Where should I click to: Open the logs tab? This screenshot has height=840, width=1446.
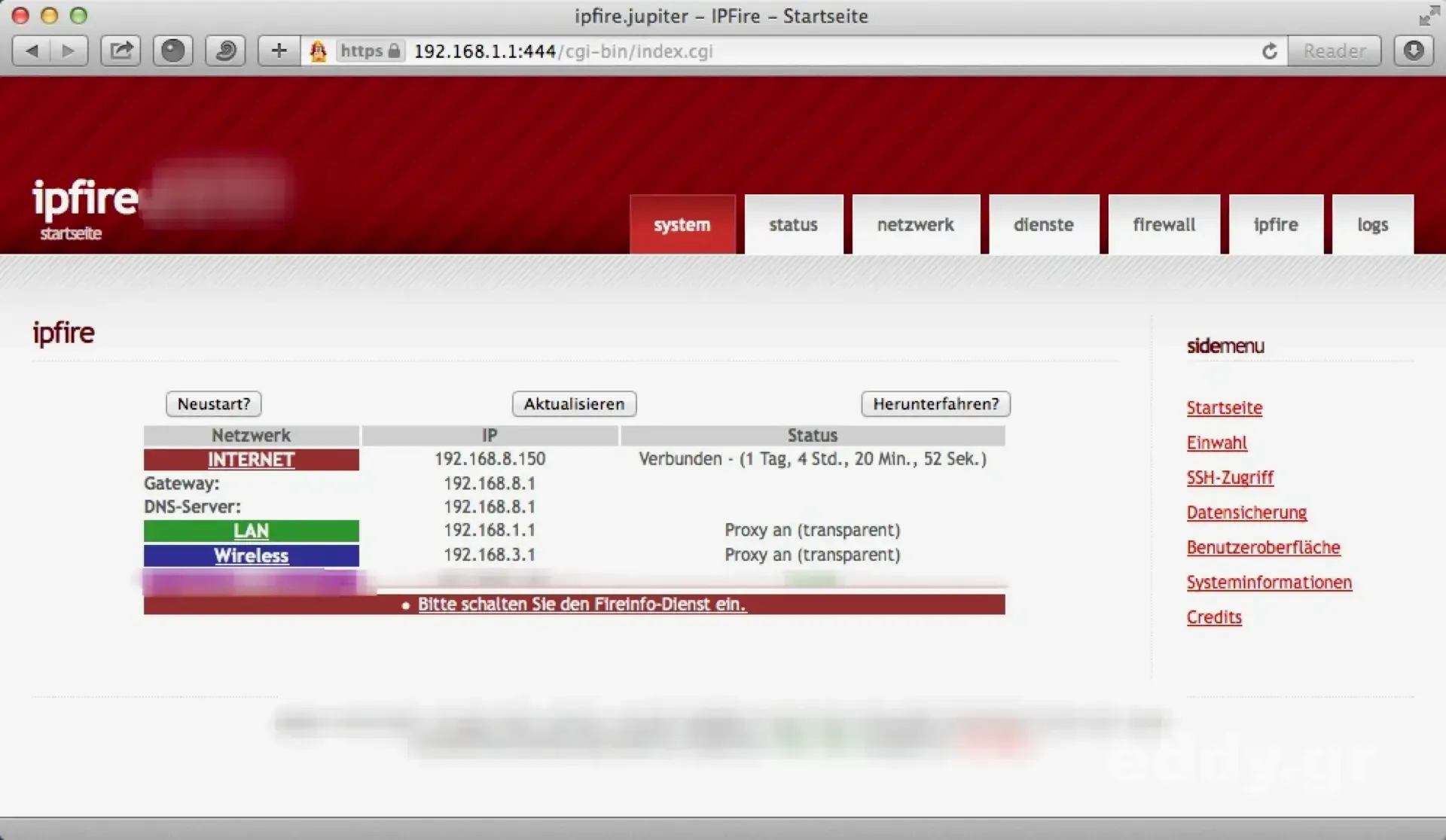coord(1372,224)
